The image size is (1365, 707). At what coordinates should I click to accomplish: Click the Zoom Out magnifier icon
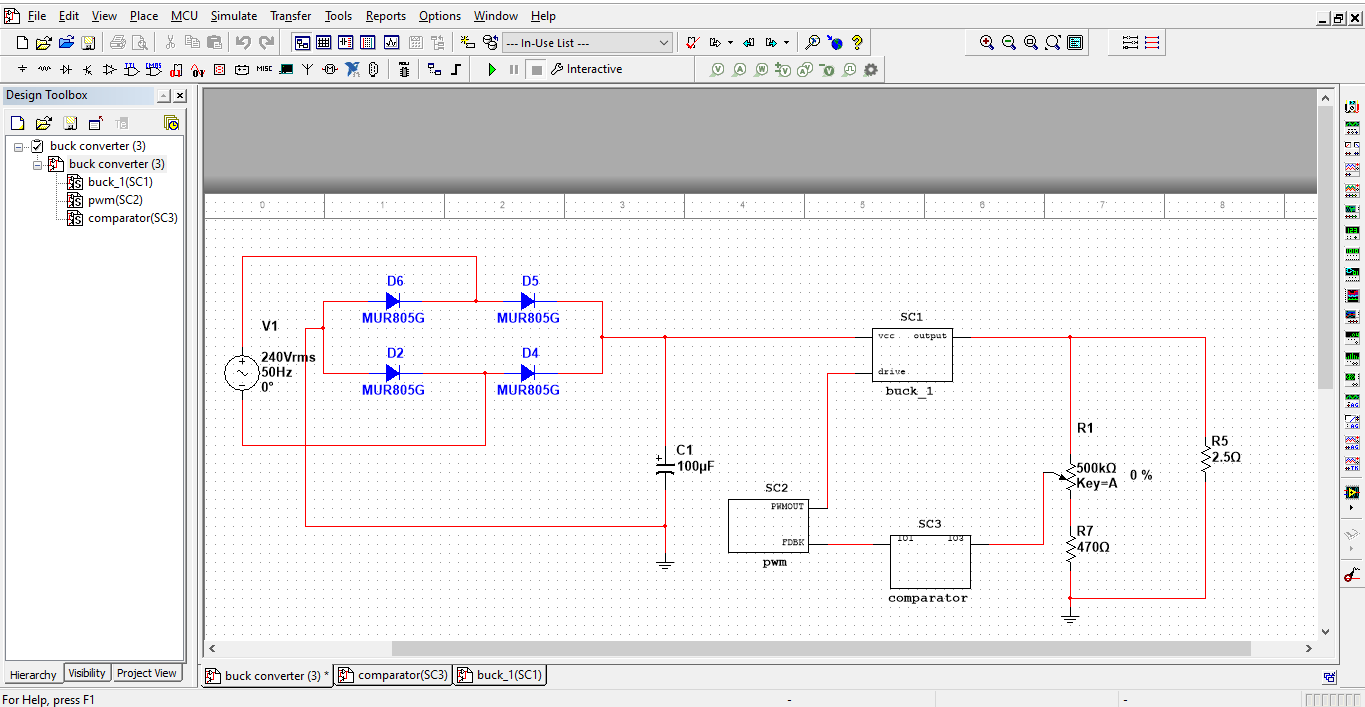[x=1009, y=43]
